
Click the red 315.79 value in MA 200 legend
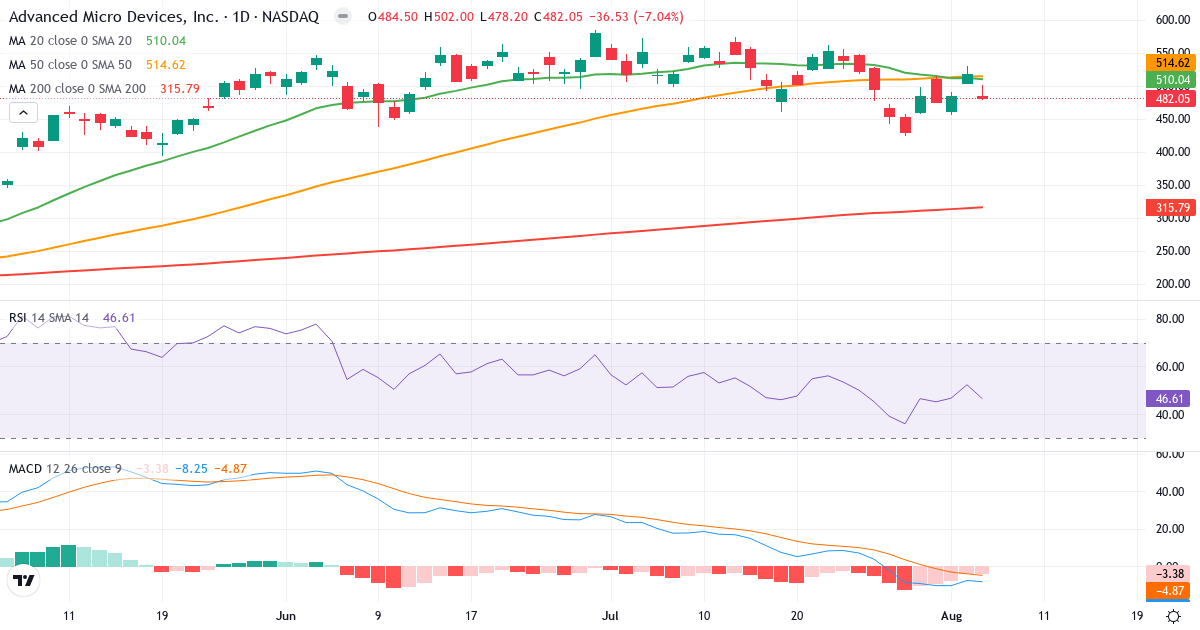(179, 89)
